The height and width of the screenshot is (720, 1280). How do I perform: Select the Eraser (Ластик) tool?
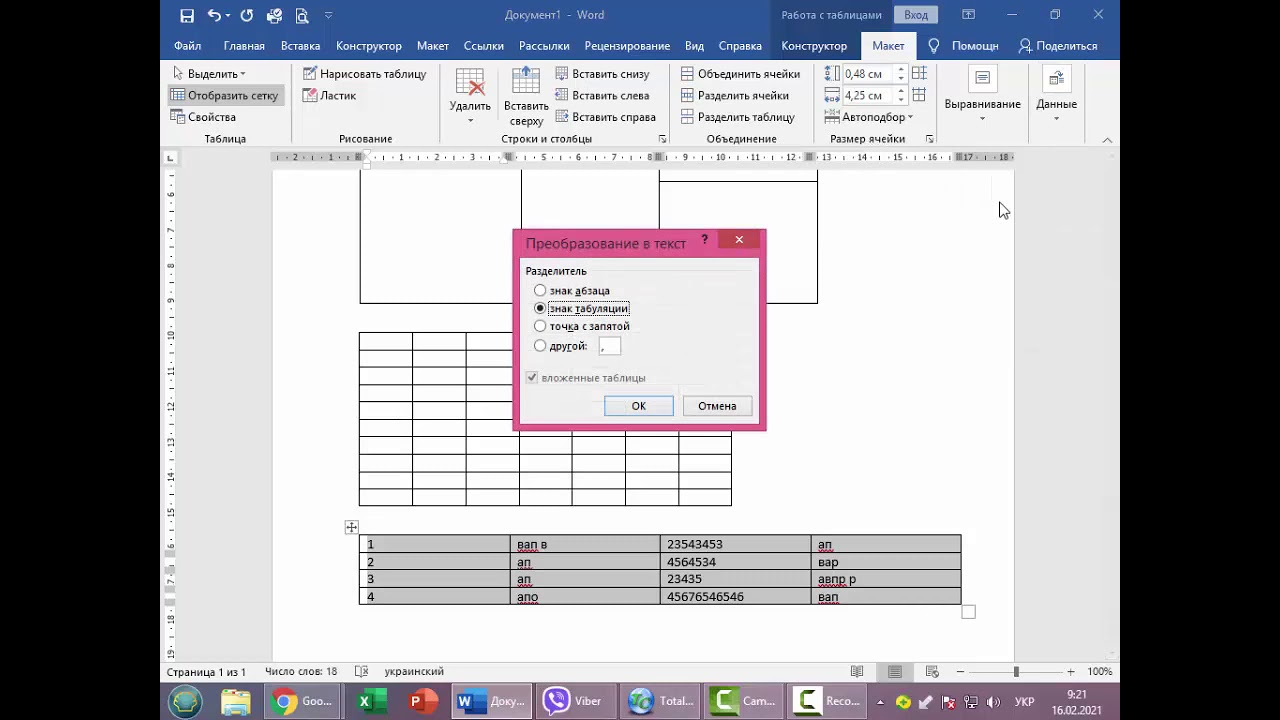pyautogui.click(x=330, y=96)
